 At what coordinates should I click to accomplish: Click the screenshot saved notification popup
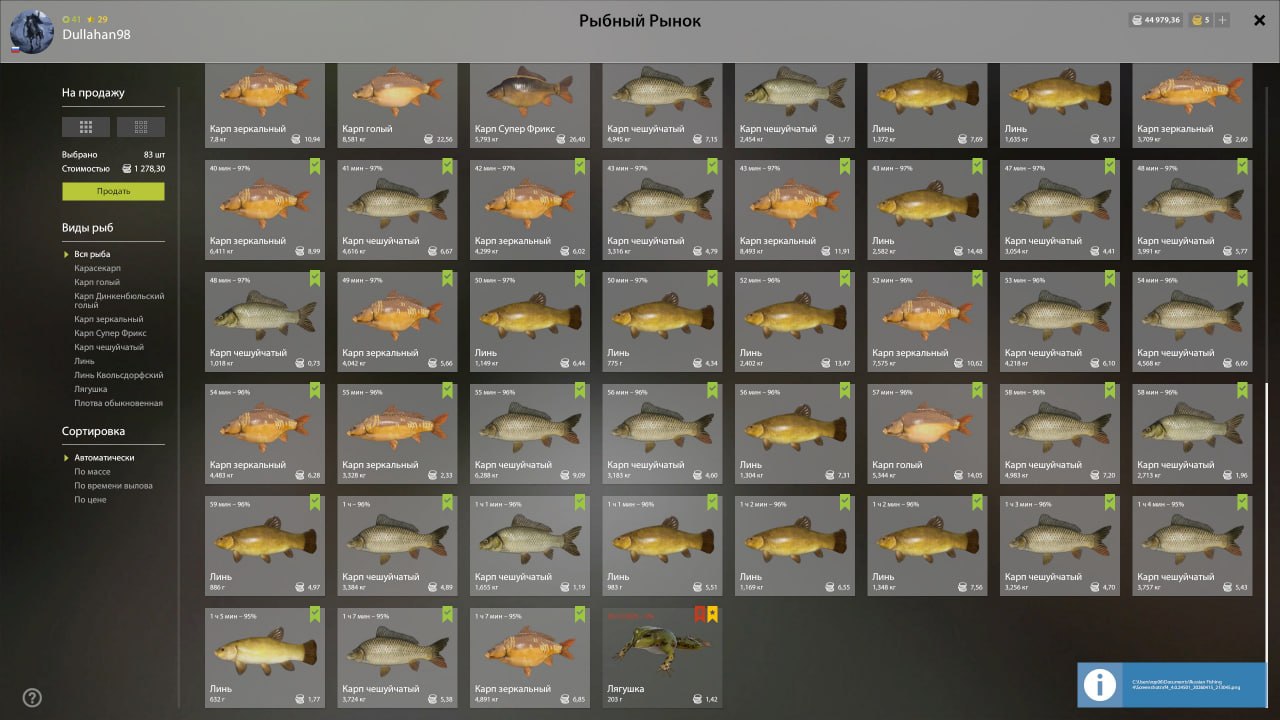click(x=1172, y=685)
